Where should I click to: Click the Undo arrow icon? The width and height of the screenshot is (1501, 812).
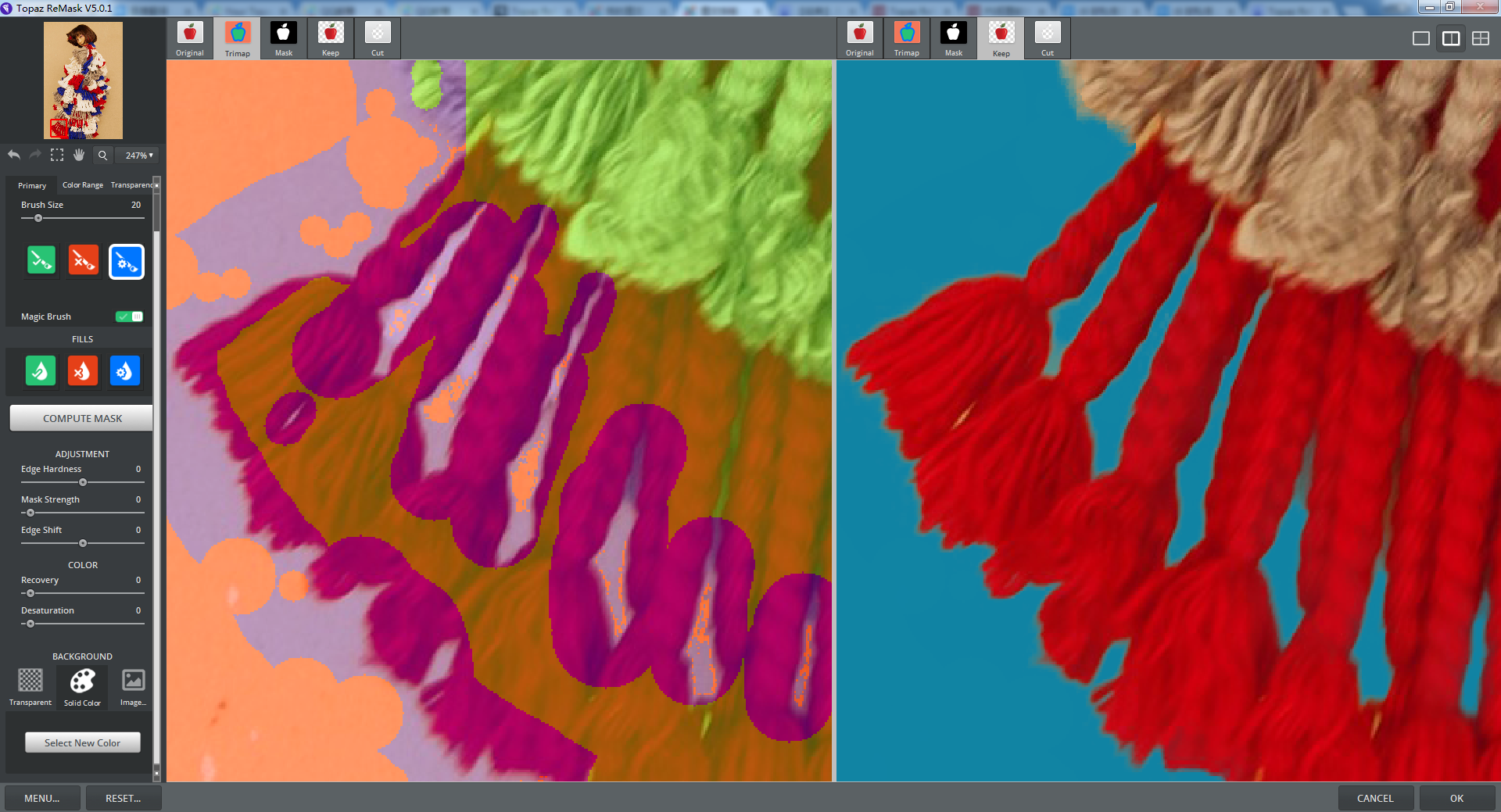[x=14, y=155]
